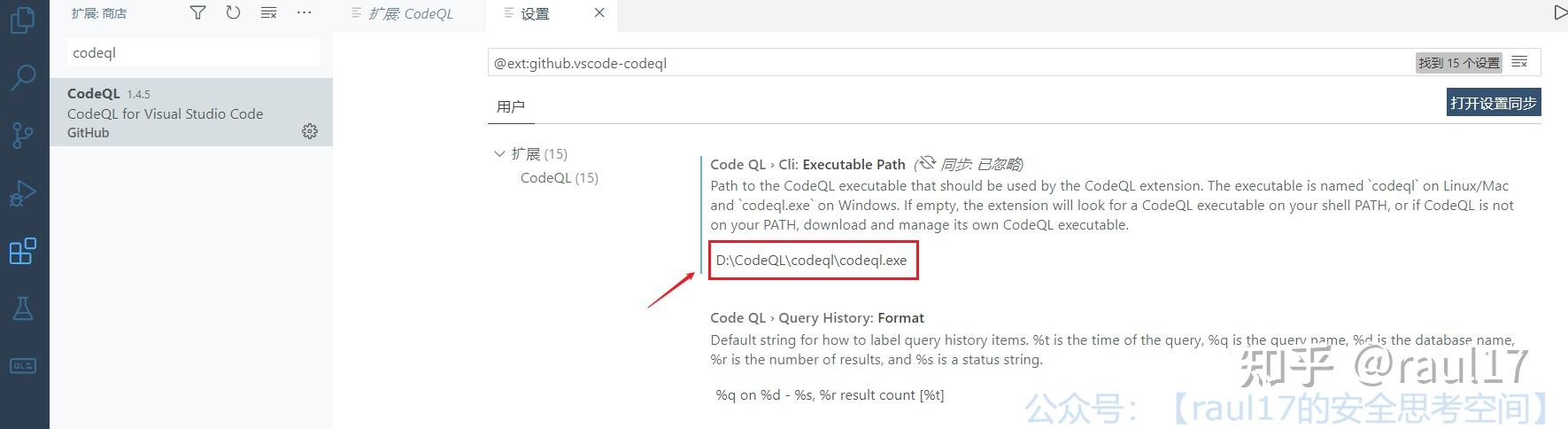Viewport: 1568px width, 429px height.
Task: Open the CodeQL QL sidebar icon
Action: [x=22, y=366]
